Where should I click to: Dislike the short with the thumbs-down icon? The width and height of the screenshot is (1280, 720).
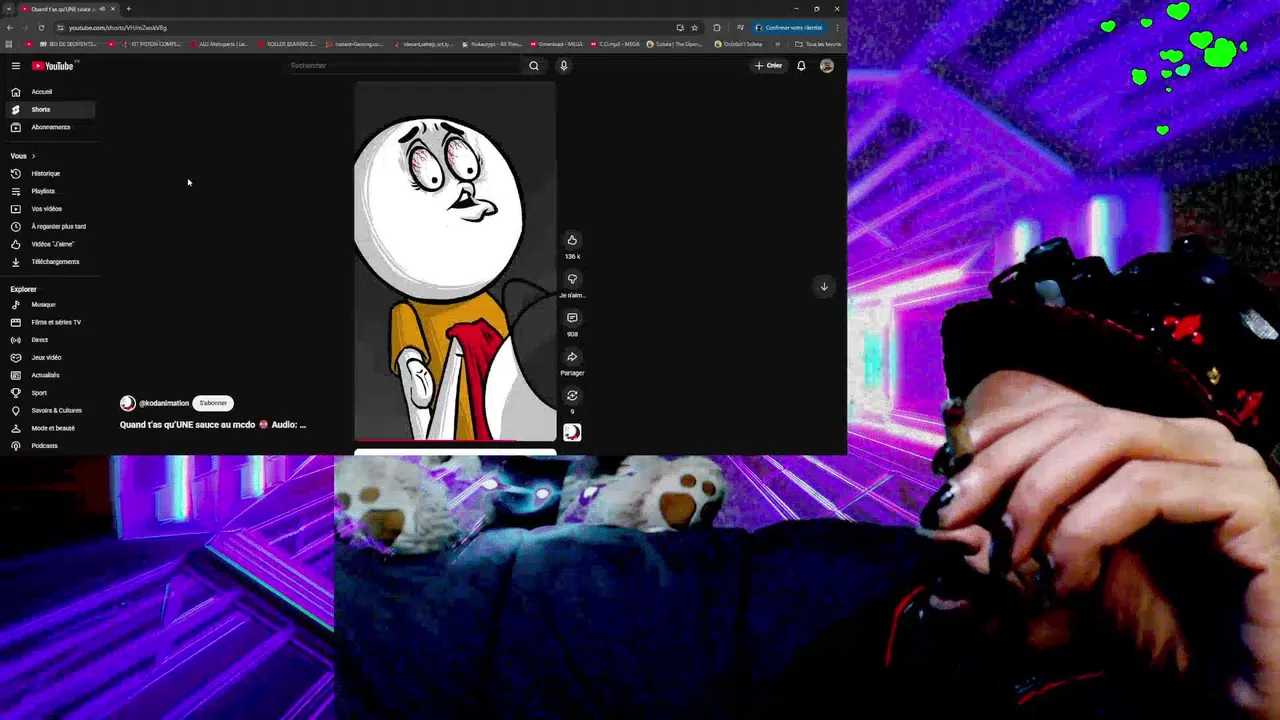[x=572, y=279]
